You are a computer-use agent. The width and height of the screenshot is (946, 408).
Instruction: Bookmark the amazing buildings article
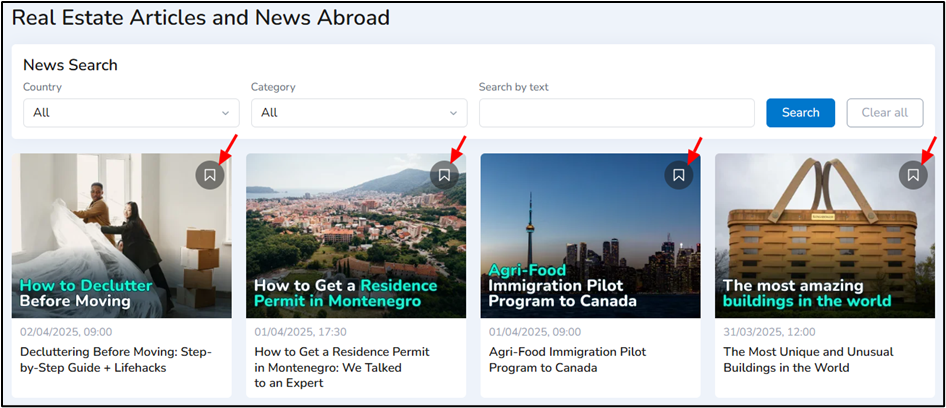pos(913,175)
